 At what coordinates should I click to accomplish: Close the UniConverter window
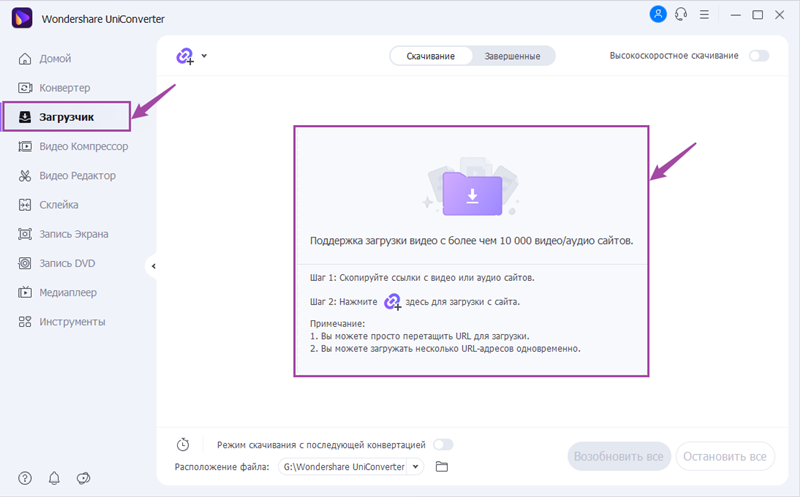pyautogui.click(x=780, y=15)
